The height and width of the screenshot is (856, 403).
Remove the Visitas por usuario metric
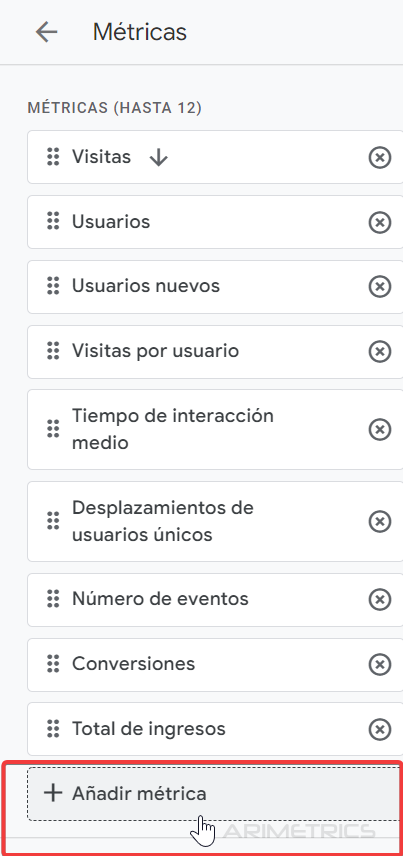click(x=380, y=351)
